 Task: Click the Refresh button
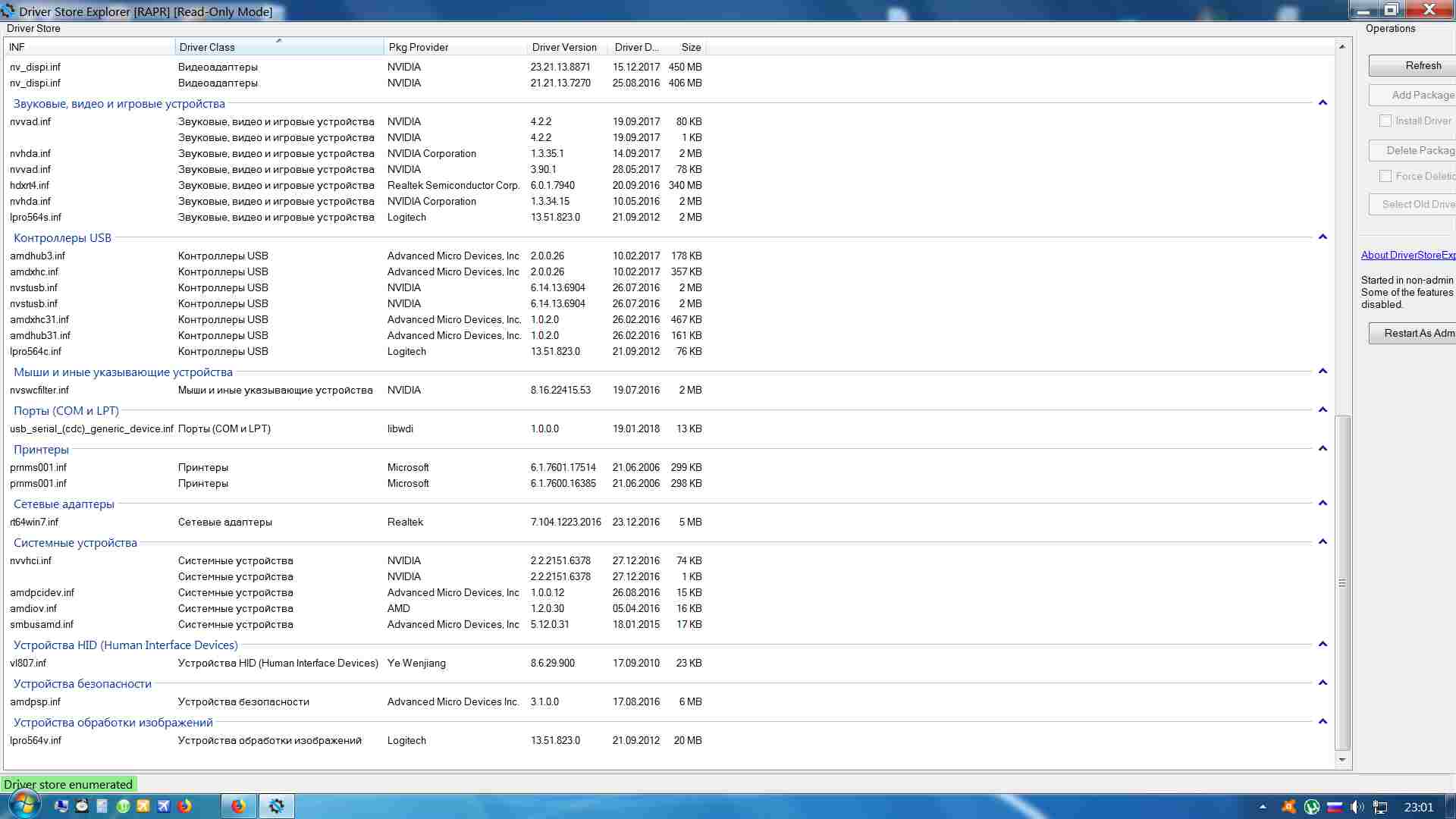tap(1412, 66)
